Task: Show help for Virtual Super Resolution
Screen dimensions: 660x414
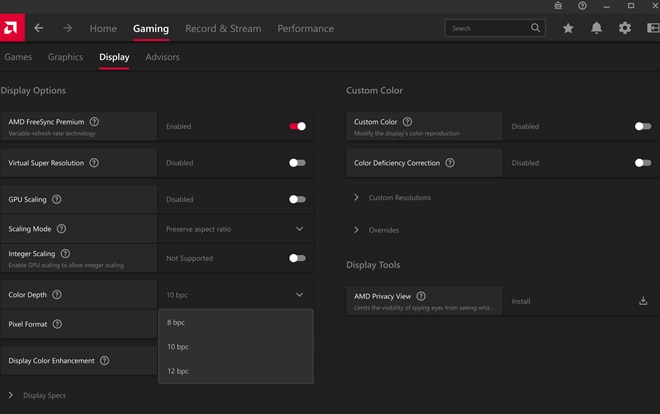Action: pyautogui.click(x=94, y=163)
